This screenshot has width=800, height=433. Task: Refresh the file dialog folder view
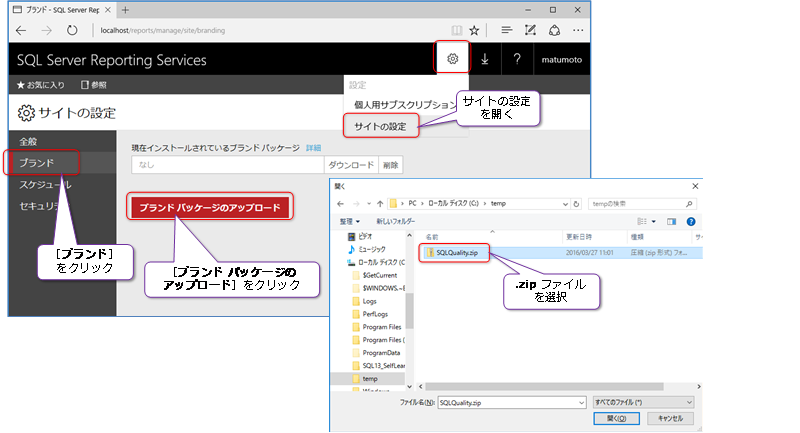tap(577, 204)
